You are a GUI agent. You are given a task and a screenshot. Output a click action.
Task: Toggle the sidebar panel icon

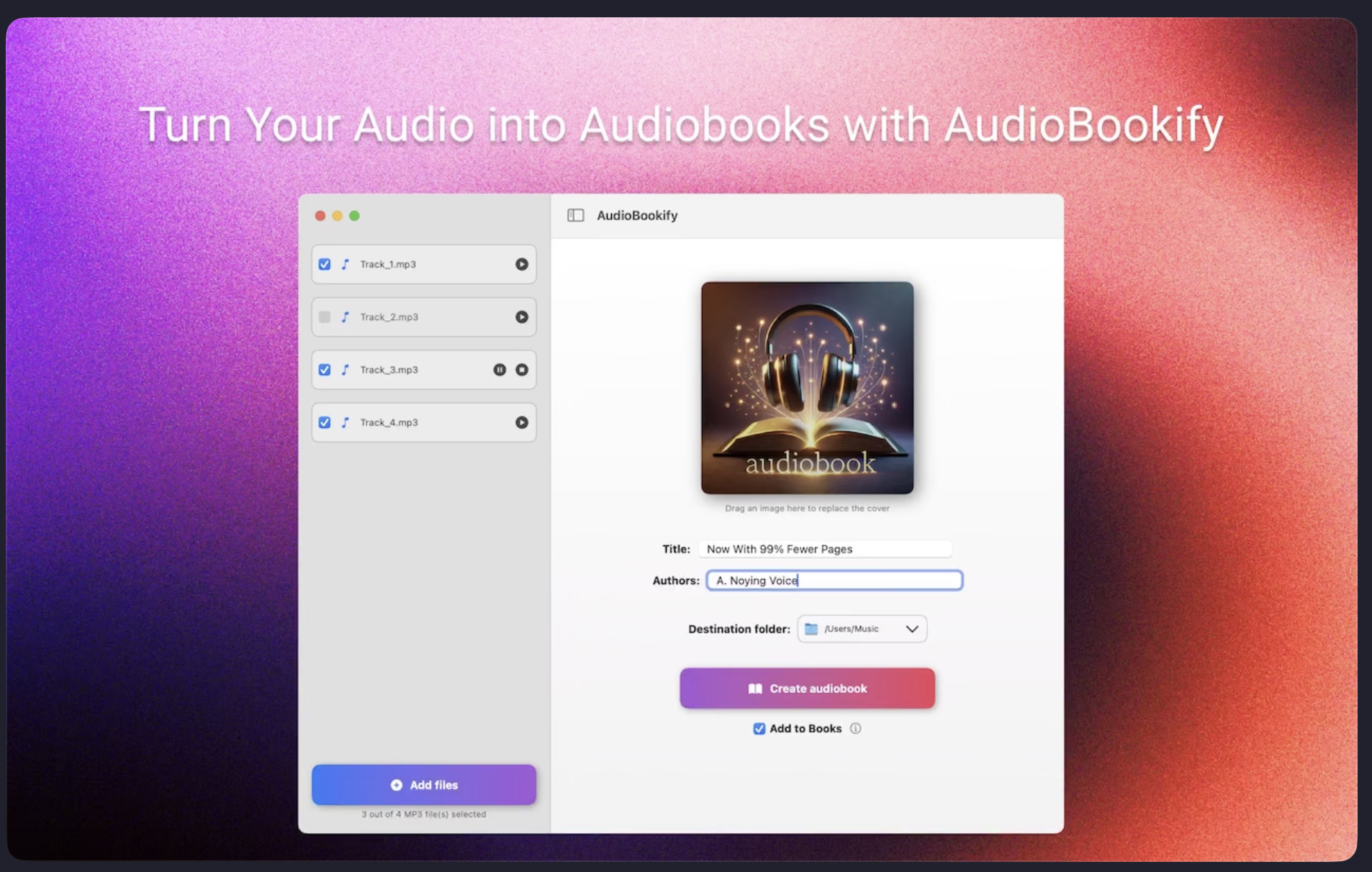click(x=575, y=215)
